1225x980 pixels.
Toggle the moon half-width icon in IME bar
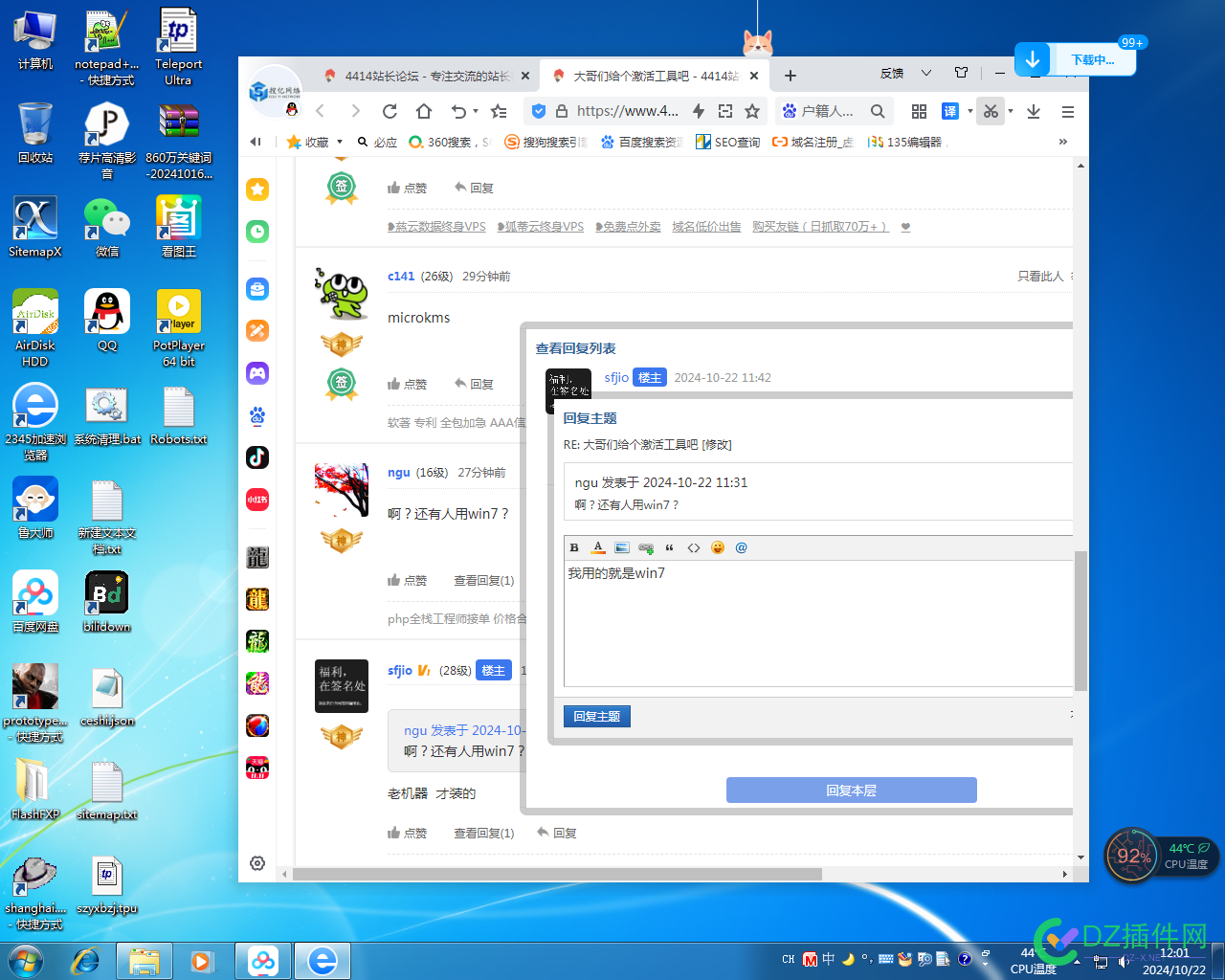[x=848, y=958]
